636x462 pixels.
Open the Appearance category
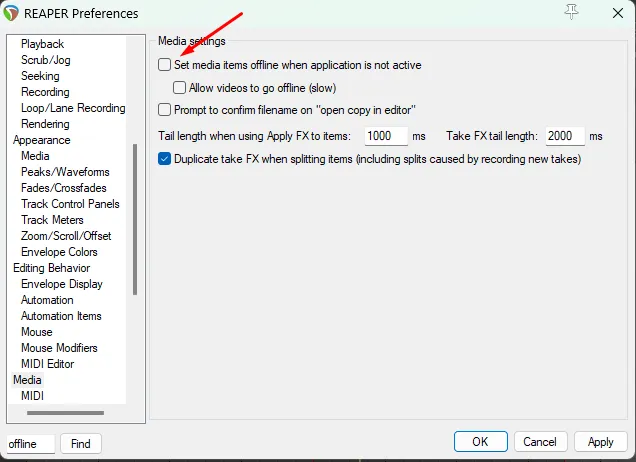pos(42,140)
